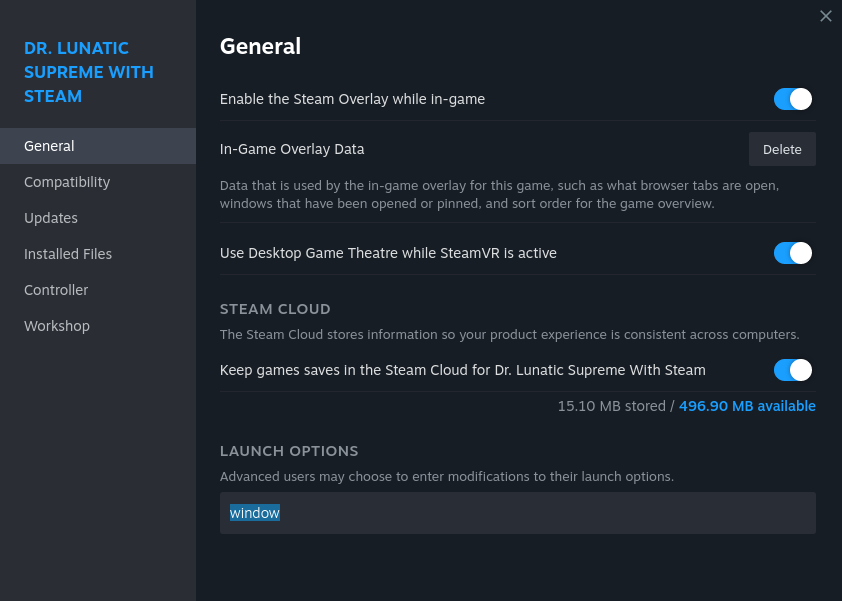This screenshot has width=842, height=601.
Task: Click the General page heading
Action: click(260, 46)
